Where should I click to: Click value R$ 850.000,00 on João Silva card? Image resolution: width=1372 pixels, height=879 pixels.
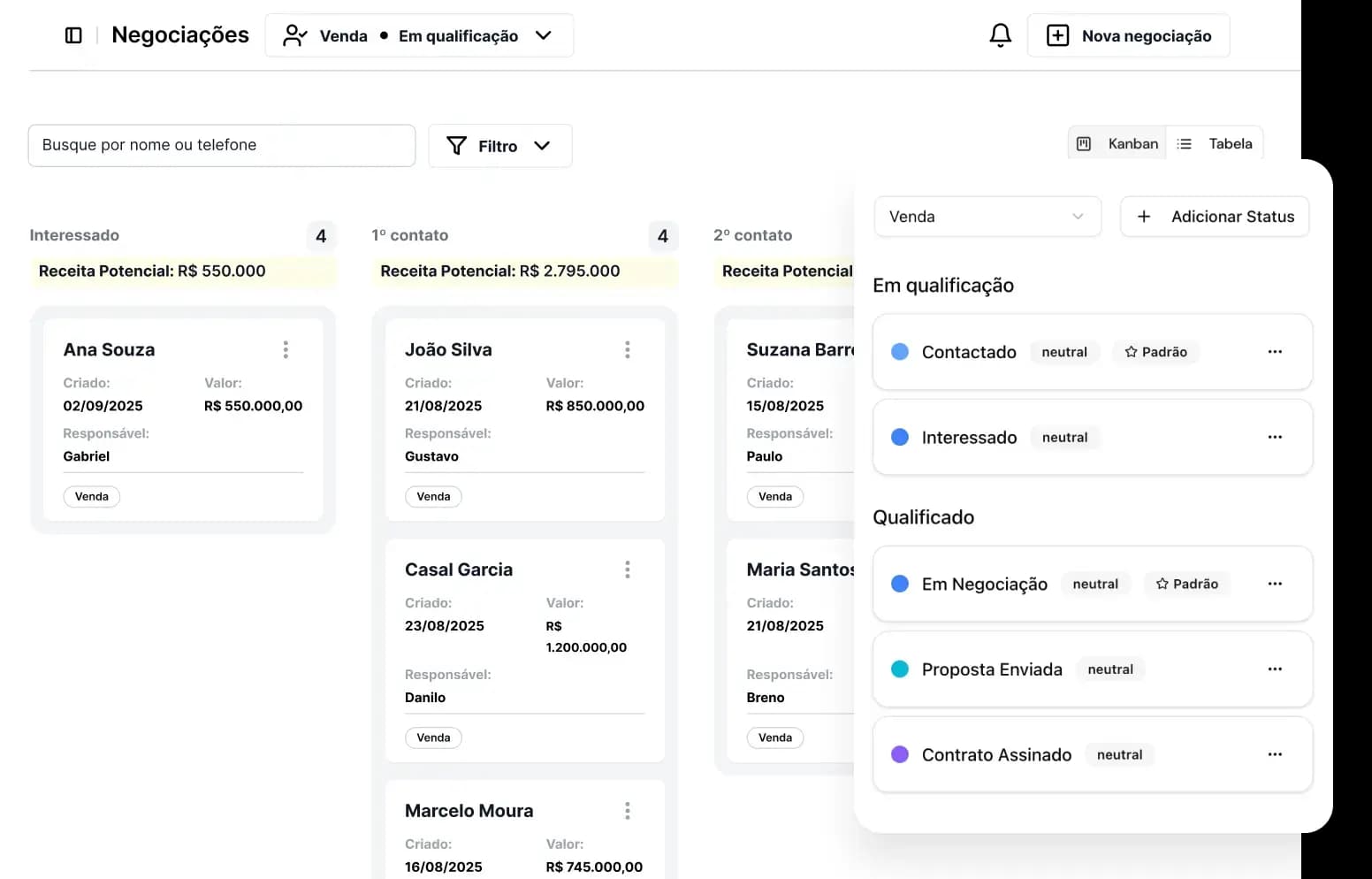(x=595, y=406)
